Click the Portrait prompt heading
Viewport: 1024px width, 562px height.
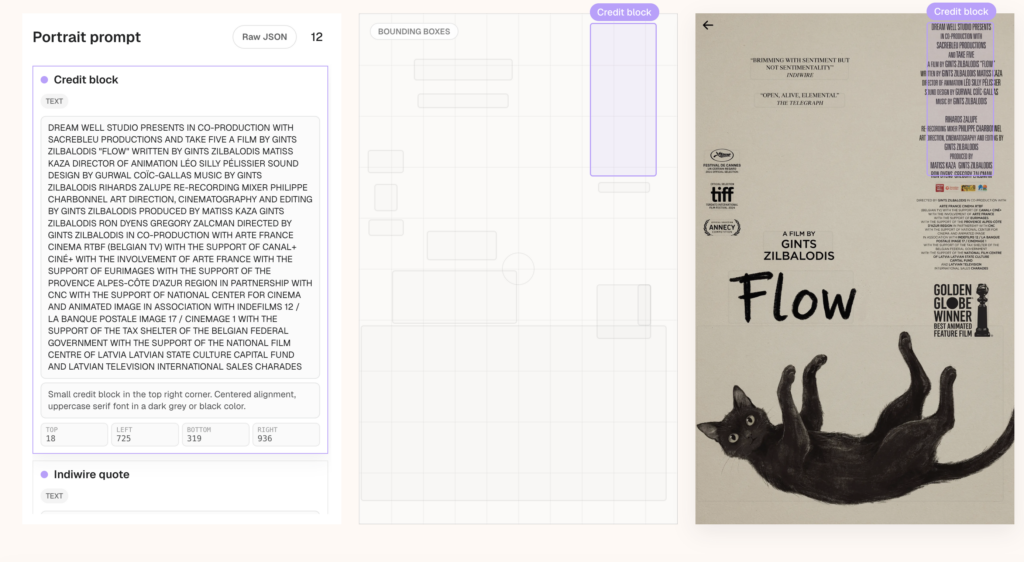tap(87, 37)
